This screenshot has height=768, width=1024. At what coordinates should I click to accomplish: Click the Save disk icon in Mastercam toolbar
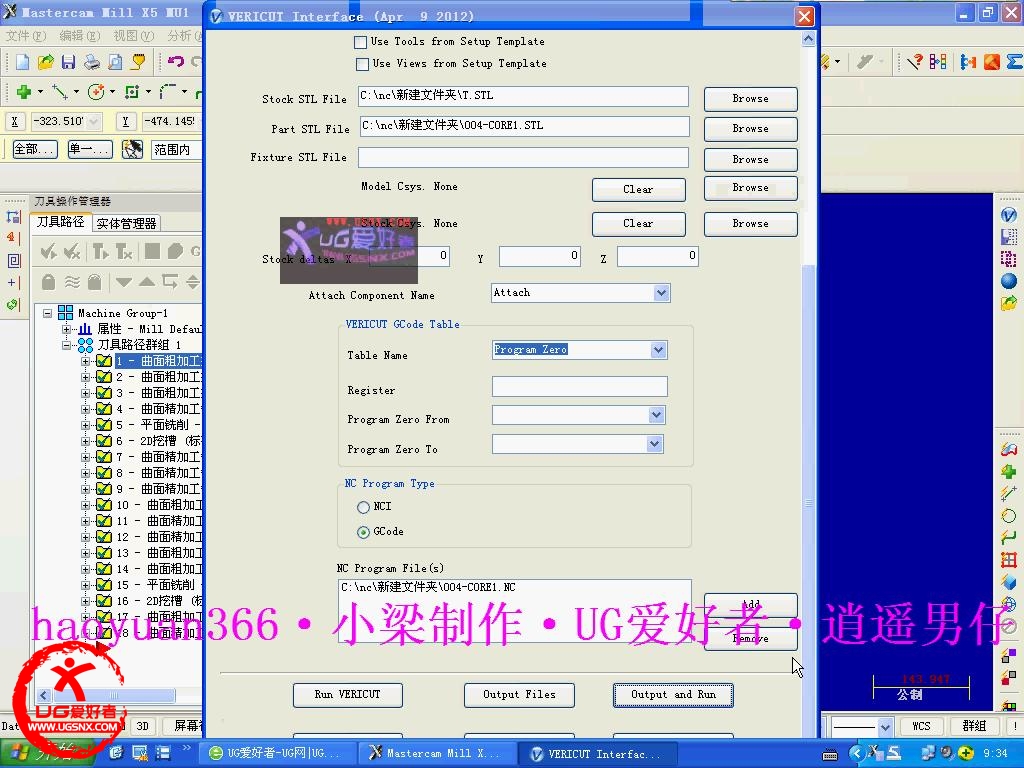(68, 62)
